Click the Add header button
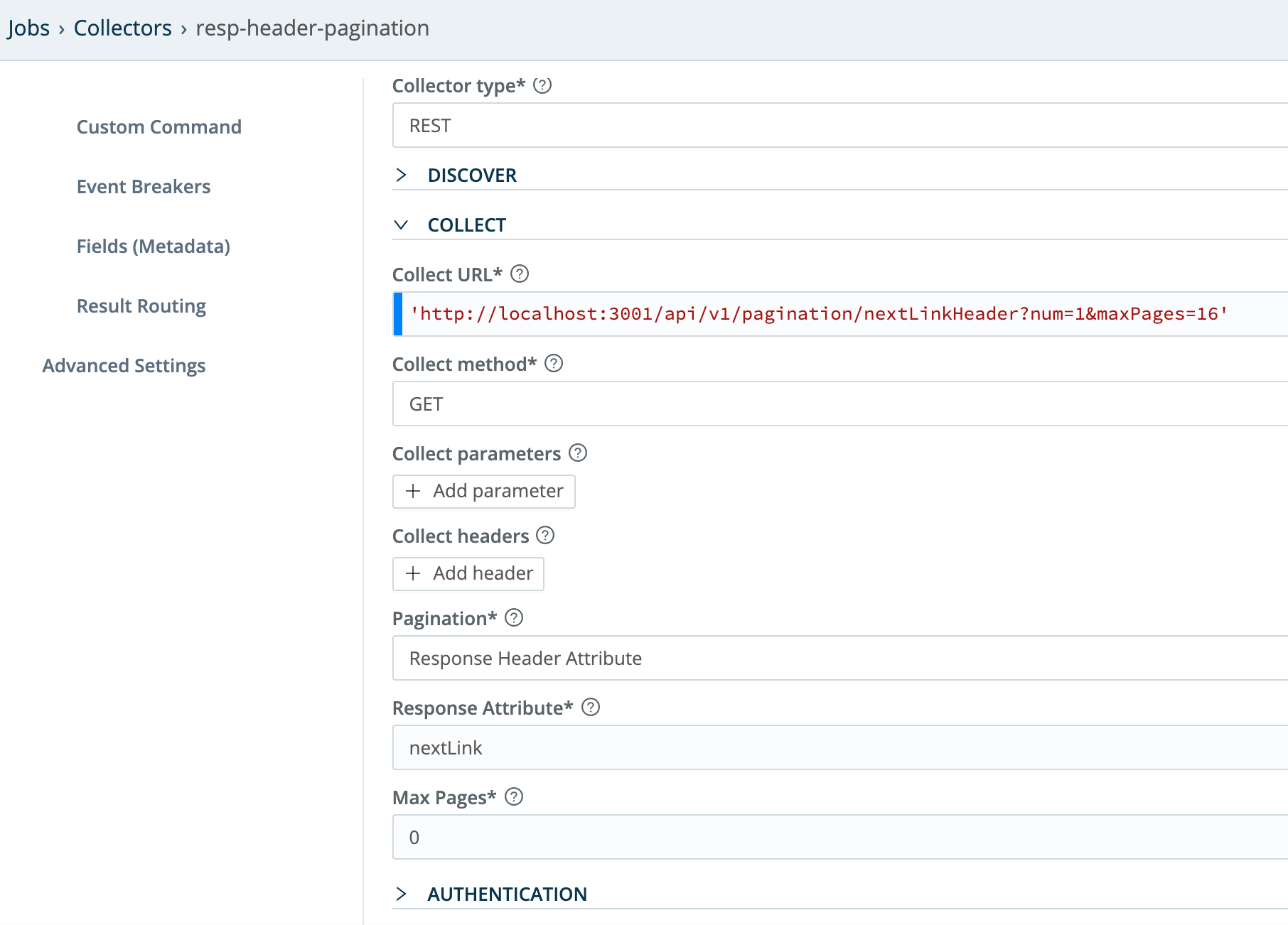Viewport: 1288px width, 925px height. [467, 573]
